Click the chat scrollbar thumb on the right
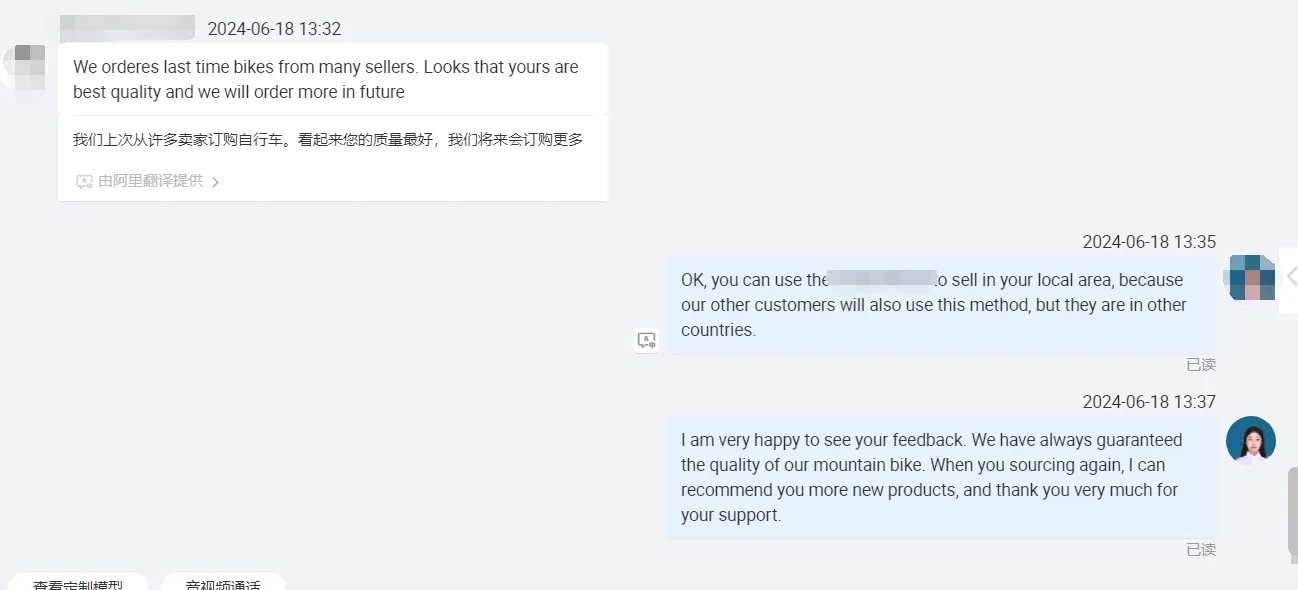The width and height of the screenshot is (1298, 590). (1292, 510)
